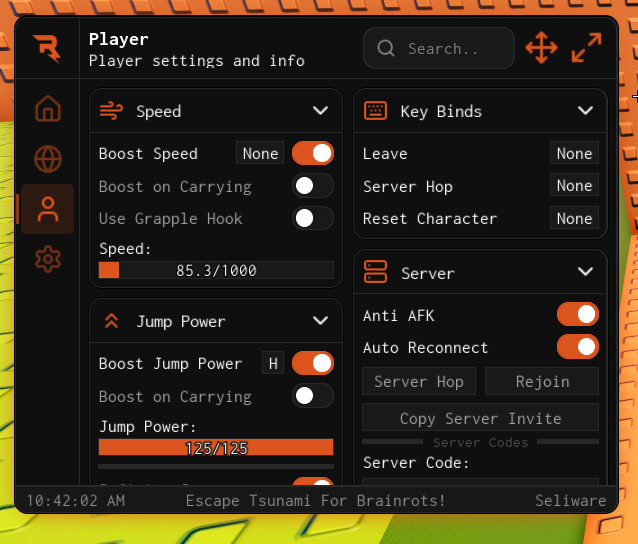Set the Reset Character keybind None box

point(574,218)
